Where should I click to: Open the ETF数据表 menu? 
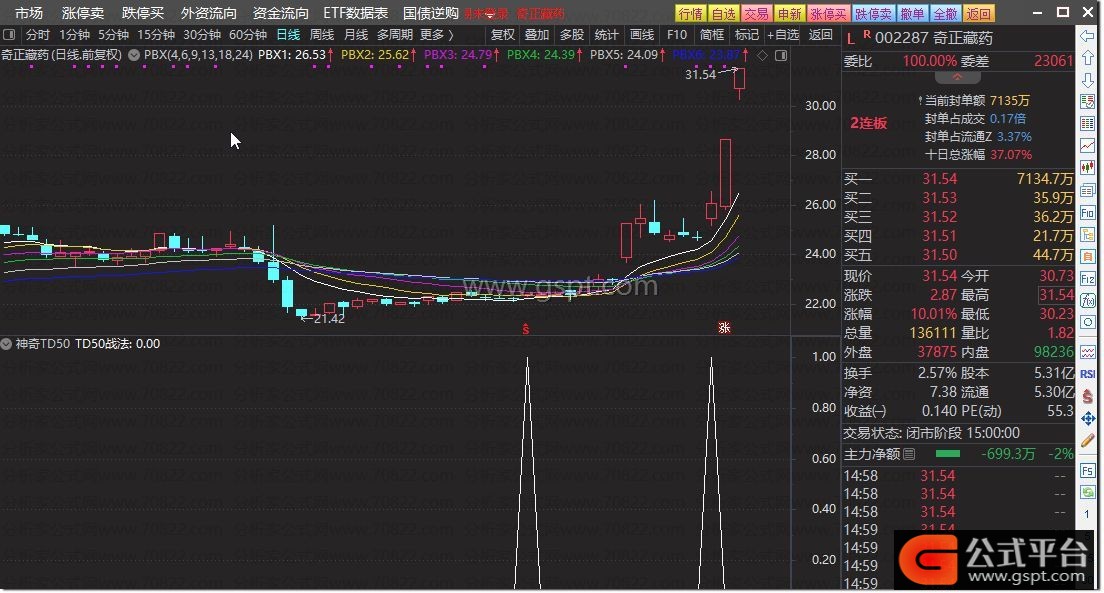pos(356,13)
